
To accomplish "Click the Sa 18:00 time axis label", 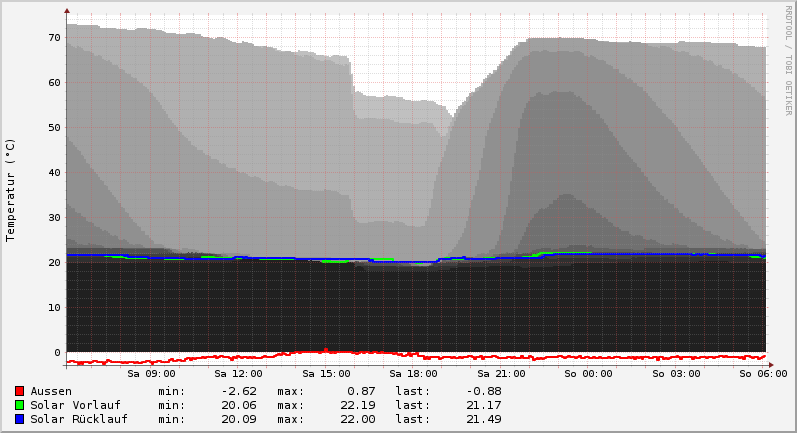I will 414,374.
